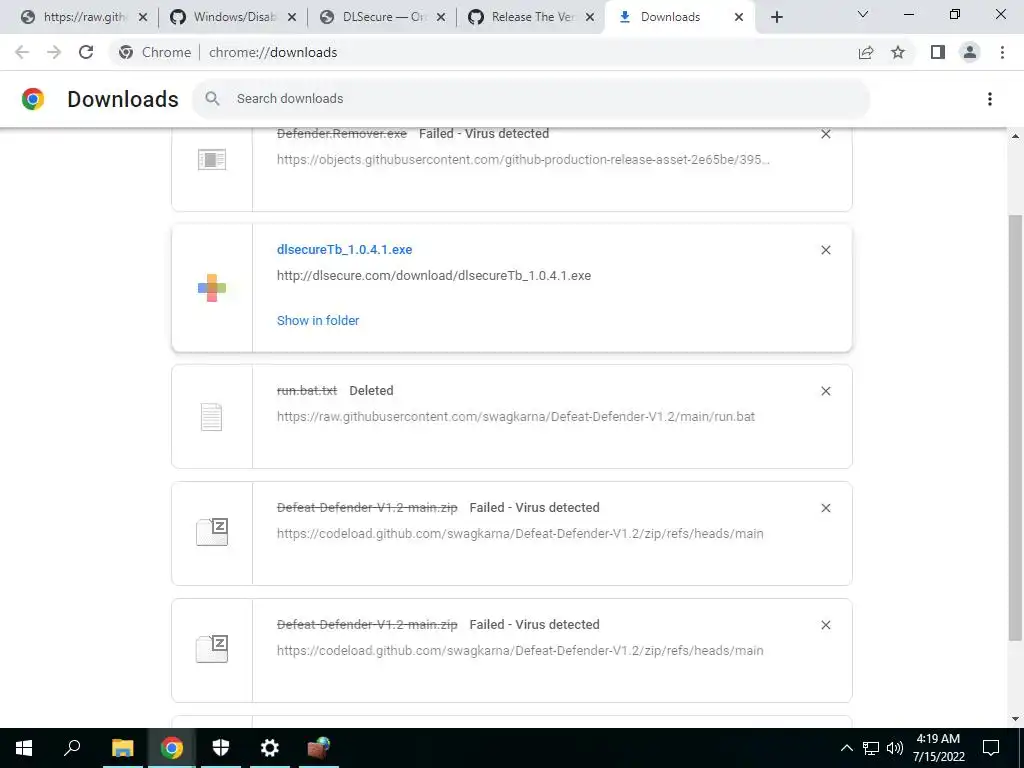This screenshot has height=768, width=1024.
Task: Open Chrome's three-dot menu in toolbar
Action: [1002, 52]
